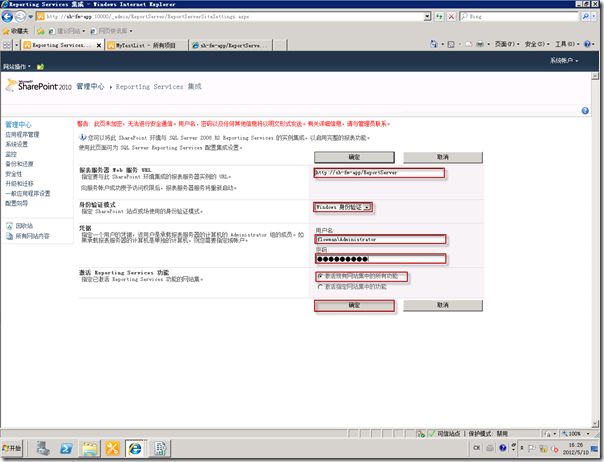This screenshot has height=462, width=604.
Task: Click the report server Web service URL field
Action: 379,173
